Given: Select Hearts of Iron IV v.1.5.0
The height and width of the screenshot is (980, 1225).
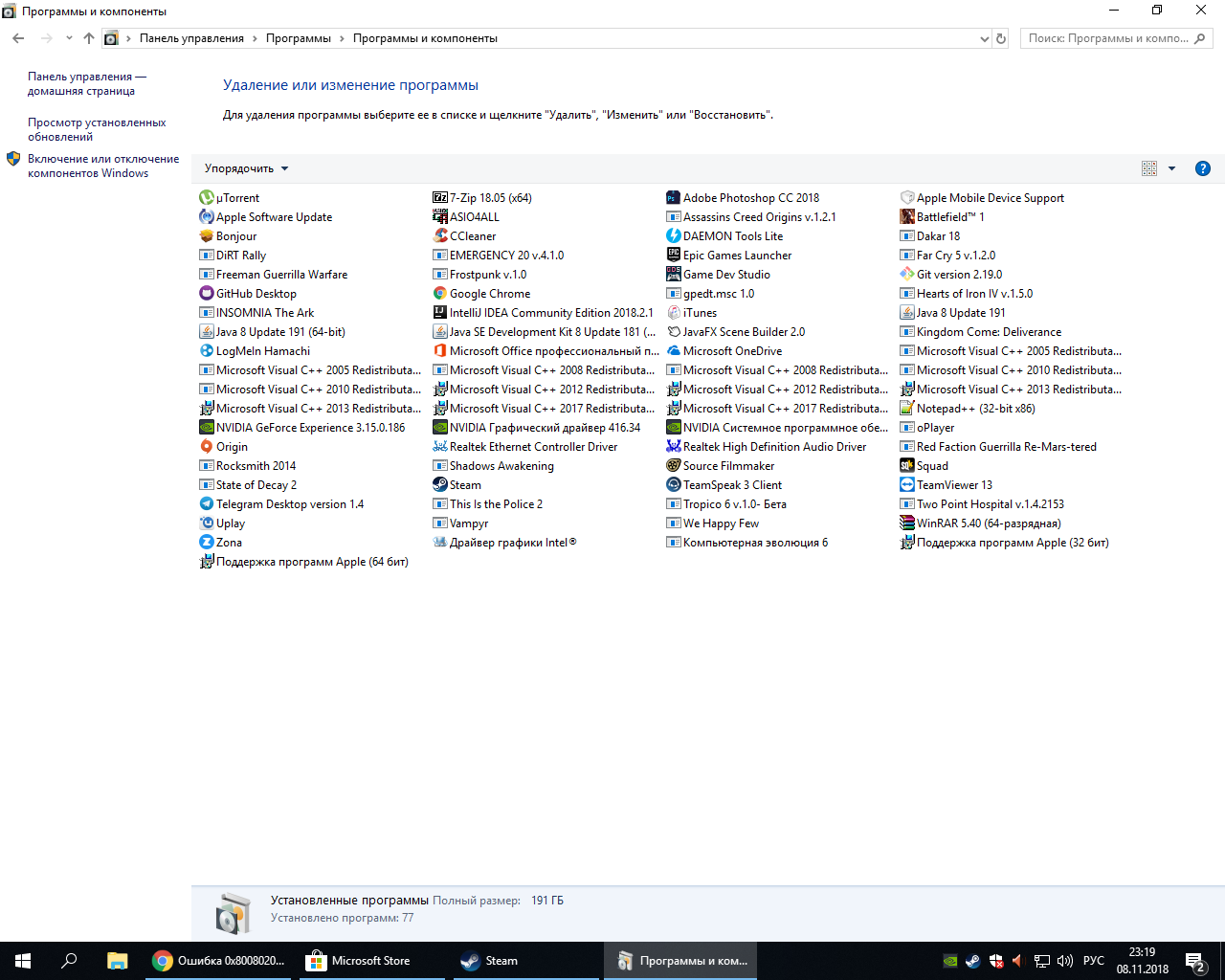Looking at the screenshot, I should 967,294.
